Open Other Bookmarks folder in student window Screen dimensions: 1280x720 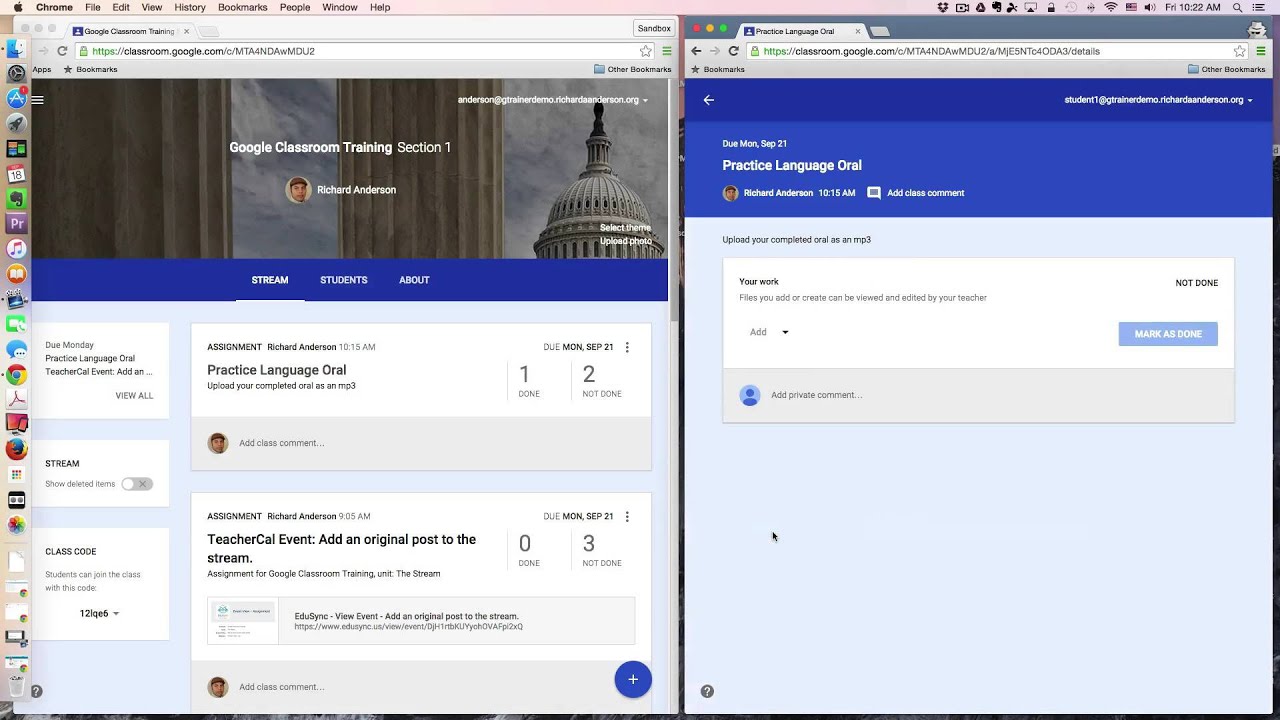[x=1226, y=69]
